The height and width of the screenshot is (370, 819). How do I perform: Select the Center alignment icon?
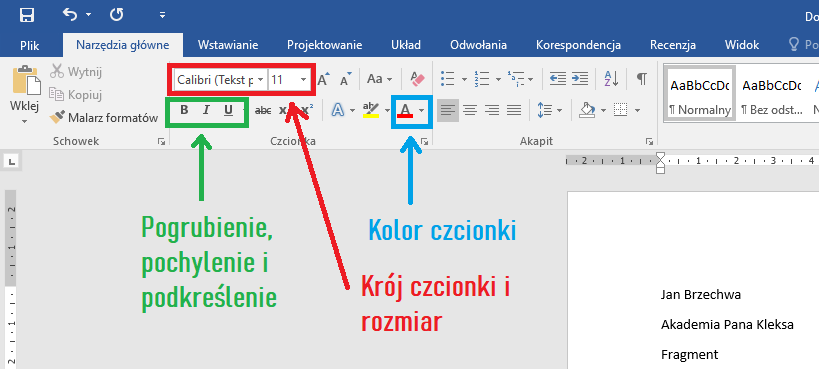pyautogui.click(x=470, y=110)
